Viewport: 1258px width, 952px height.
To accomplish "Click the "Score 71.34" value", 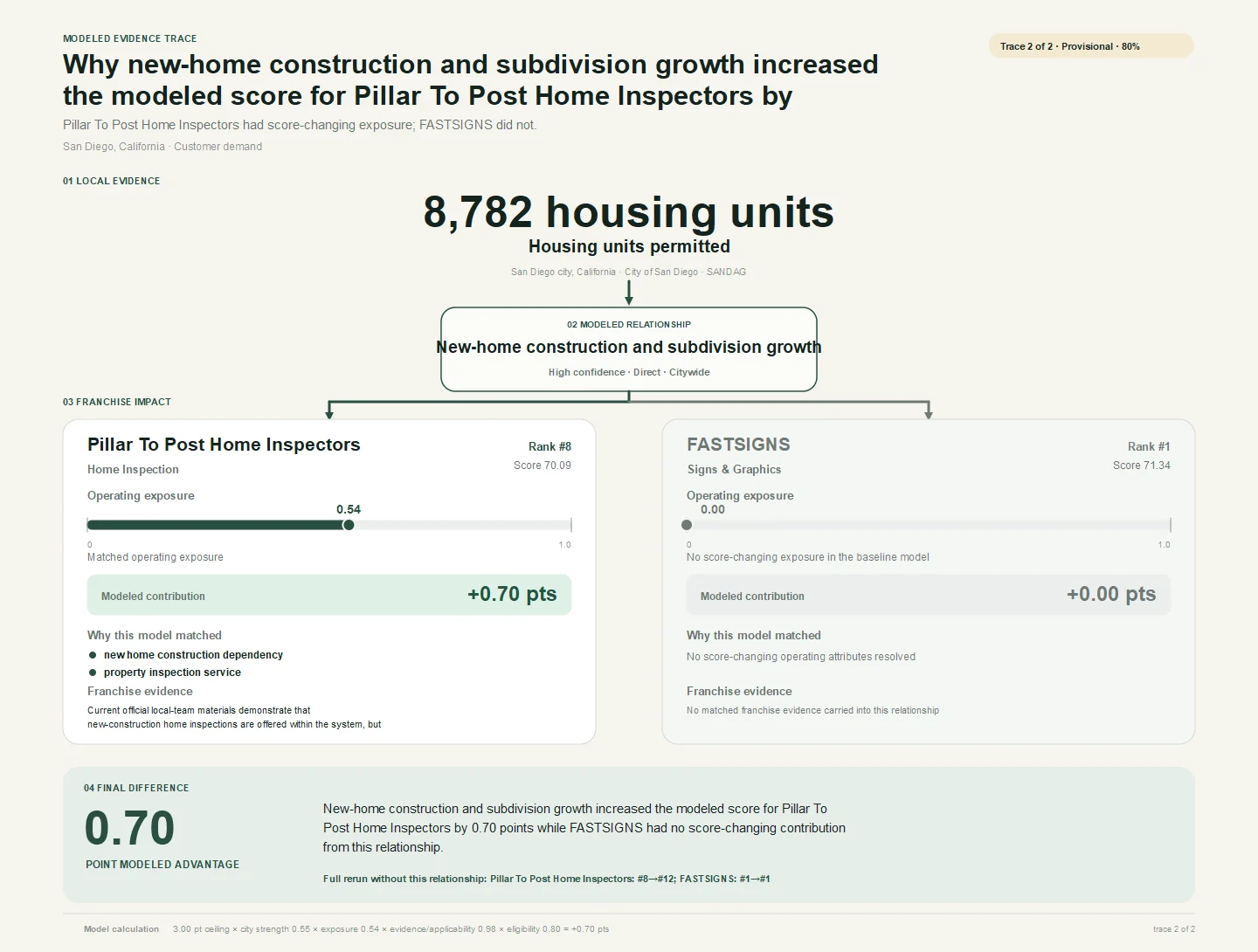I will (1142, 466).
